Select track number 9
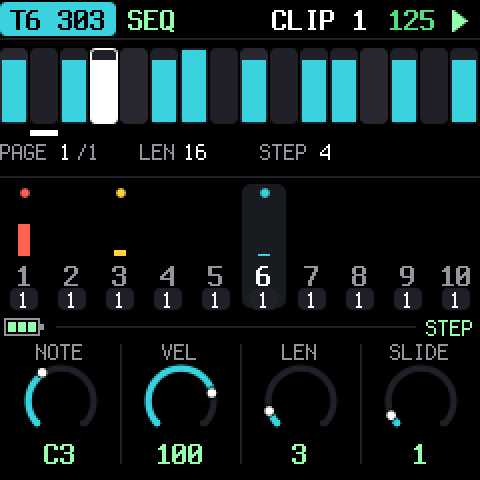 407,276
